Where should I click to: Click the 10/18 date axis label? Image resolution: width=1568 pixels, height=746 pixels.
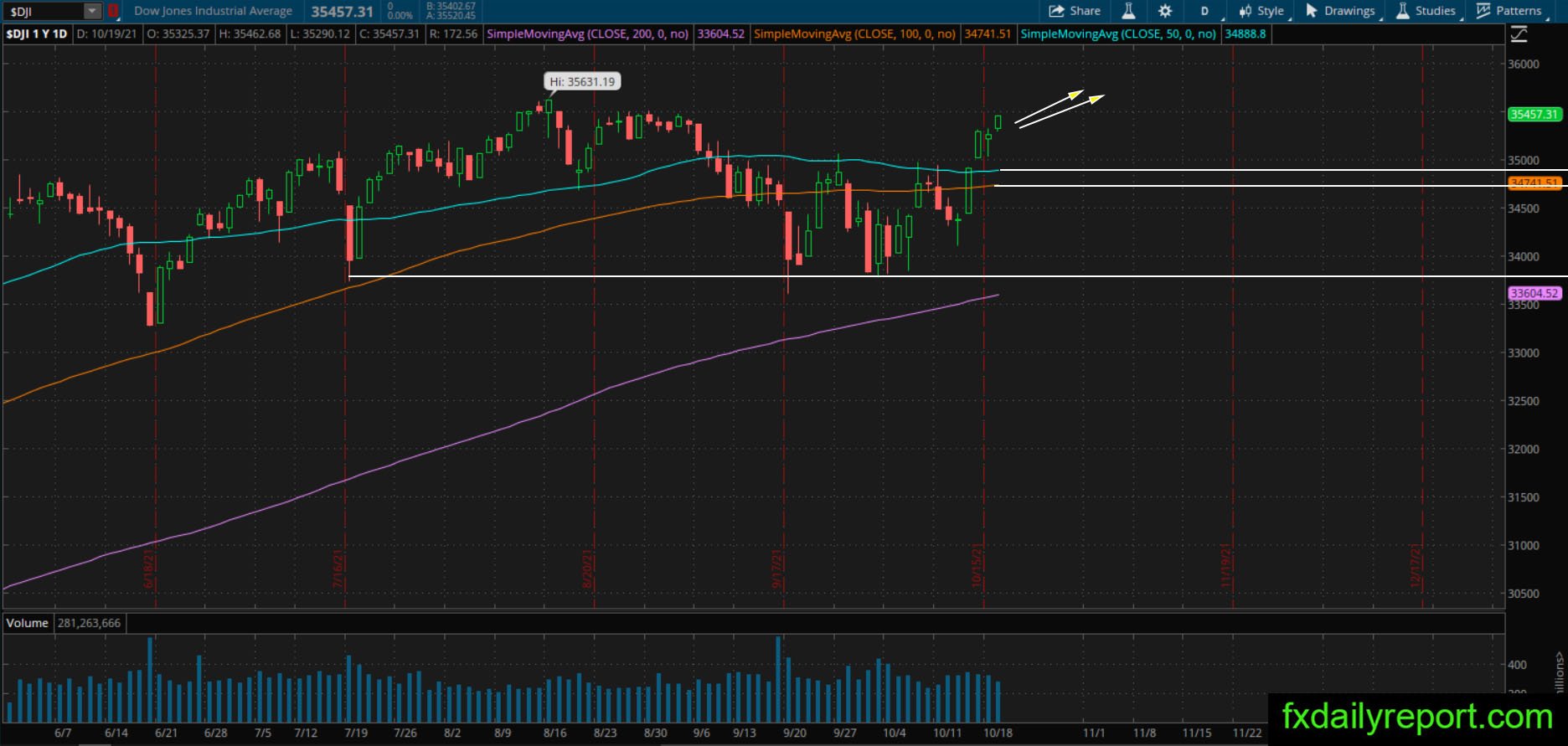point(998,733)
